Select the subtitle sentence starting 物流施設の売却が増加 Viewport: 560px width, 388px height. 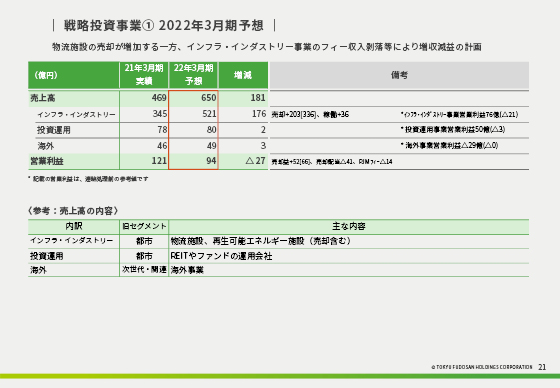coord(267,47)
